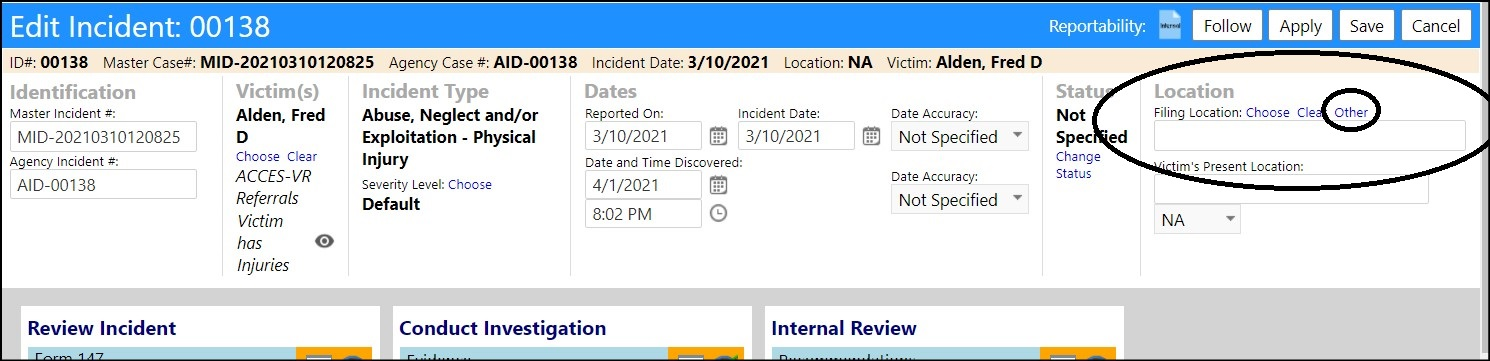Toggle the victim eye icon
The image size is (1490, 361).
click(x=324, y=241)
